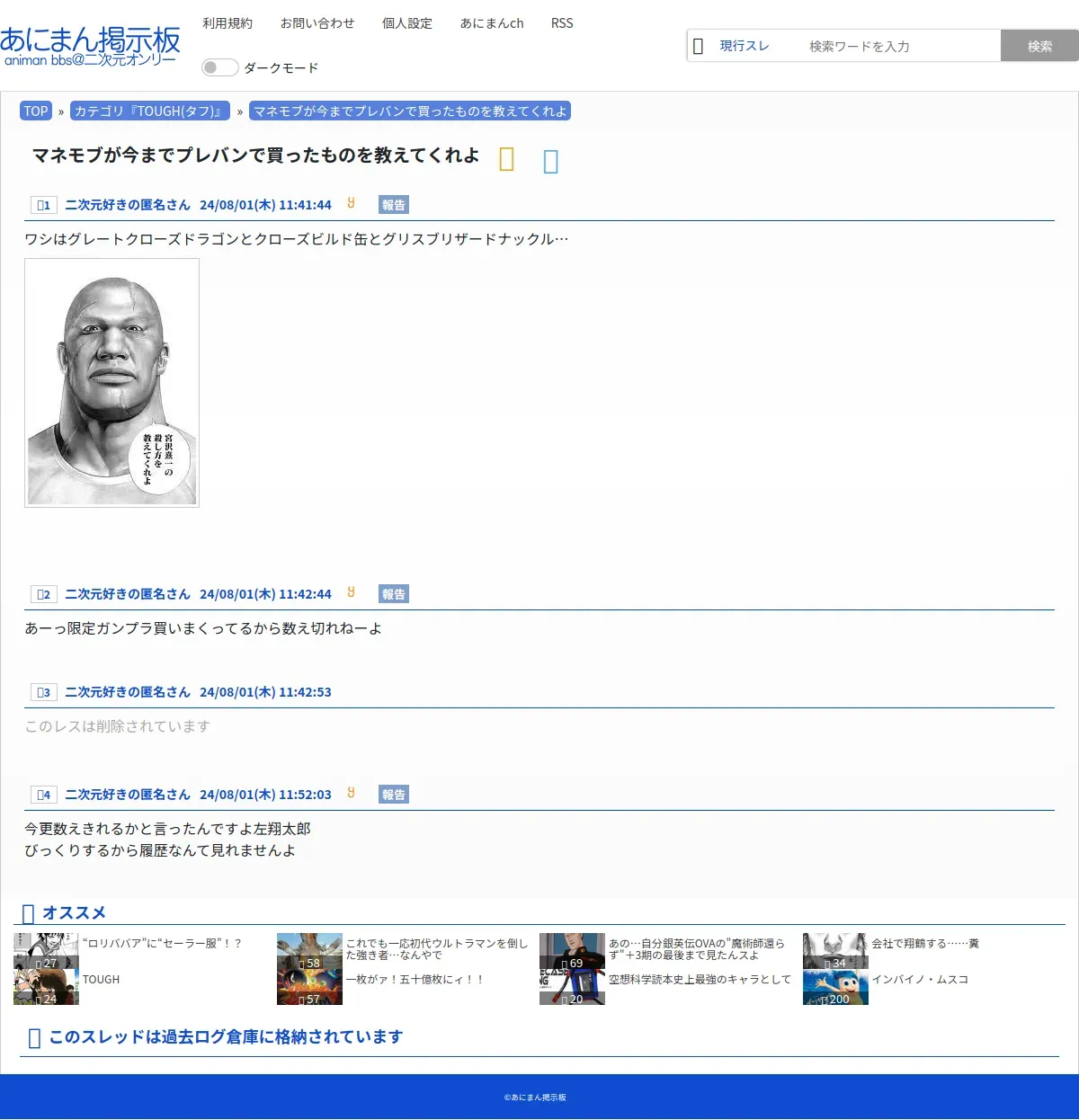This screenshot has width=1079, height=1120.
Task: Click ©あにまん掲示板 footer text
Action: tap(535, 1098)
